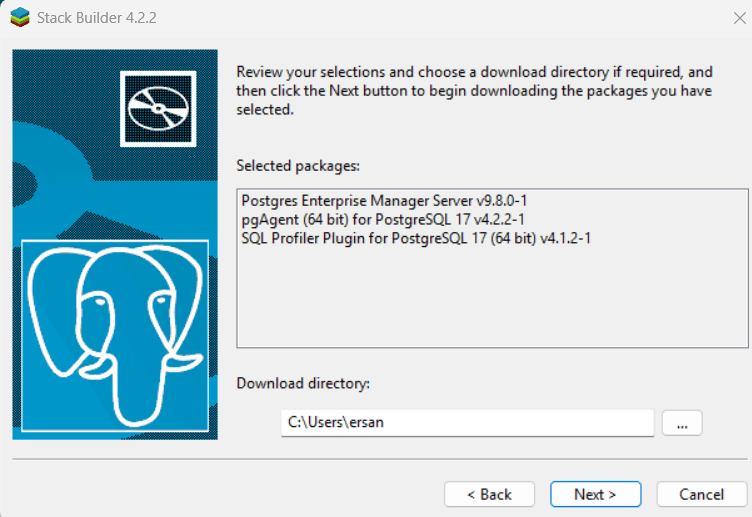Select the pgAgent (64 bit) for PostgreSQL 17 row
This screenshot has height=517, width=752.
(x=383, y=219)
